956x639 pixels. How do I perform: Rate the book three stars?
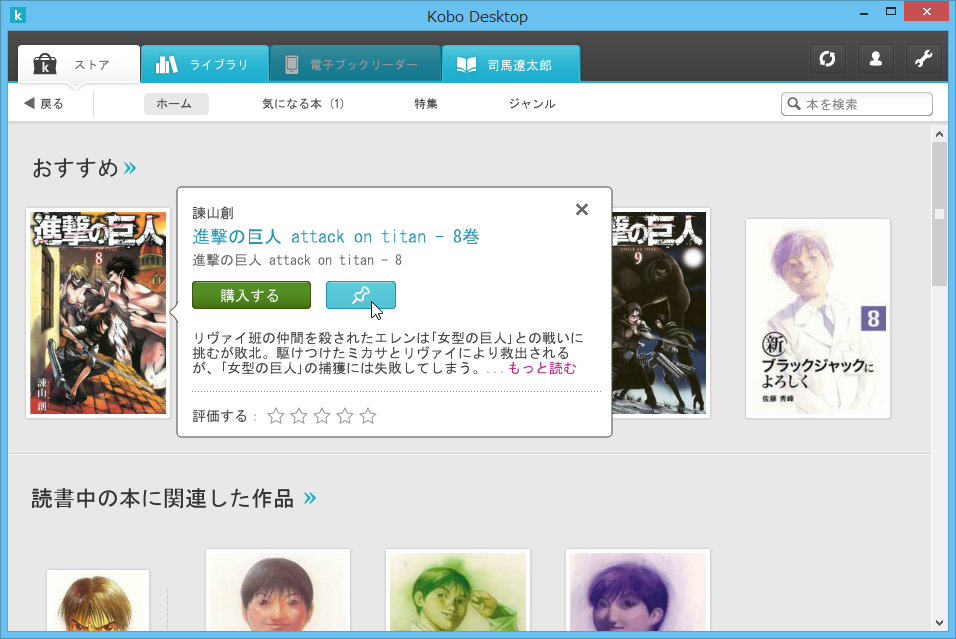click(322, 416)
